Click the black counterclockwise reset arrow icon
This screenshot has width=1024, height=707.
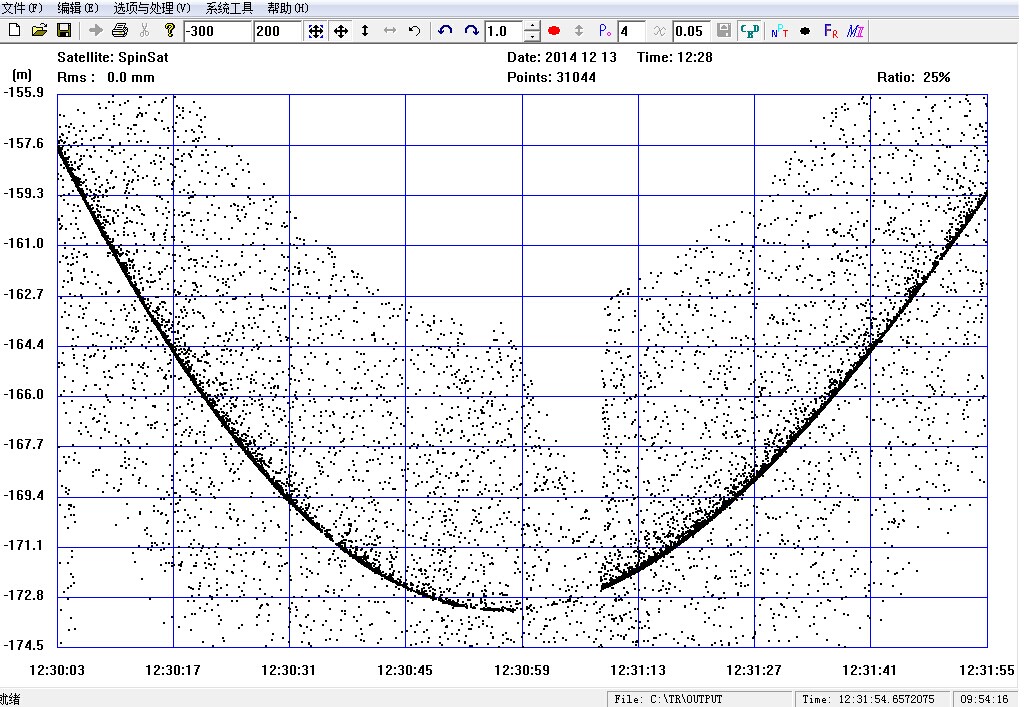(x=414, y=31)
